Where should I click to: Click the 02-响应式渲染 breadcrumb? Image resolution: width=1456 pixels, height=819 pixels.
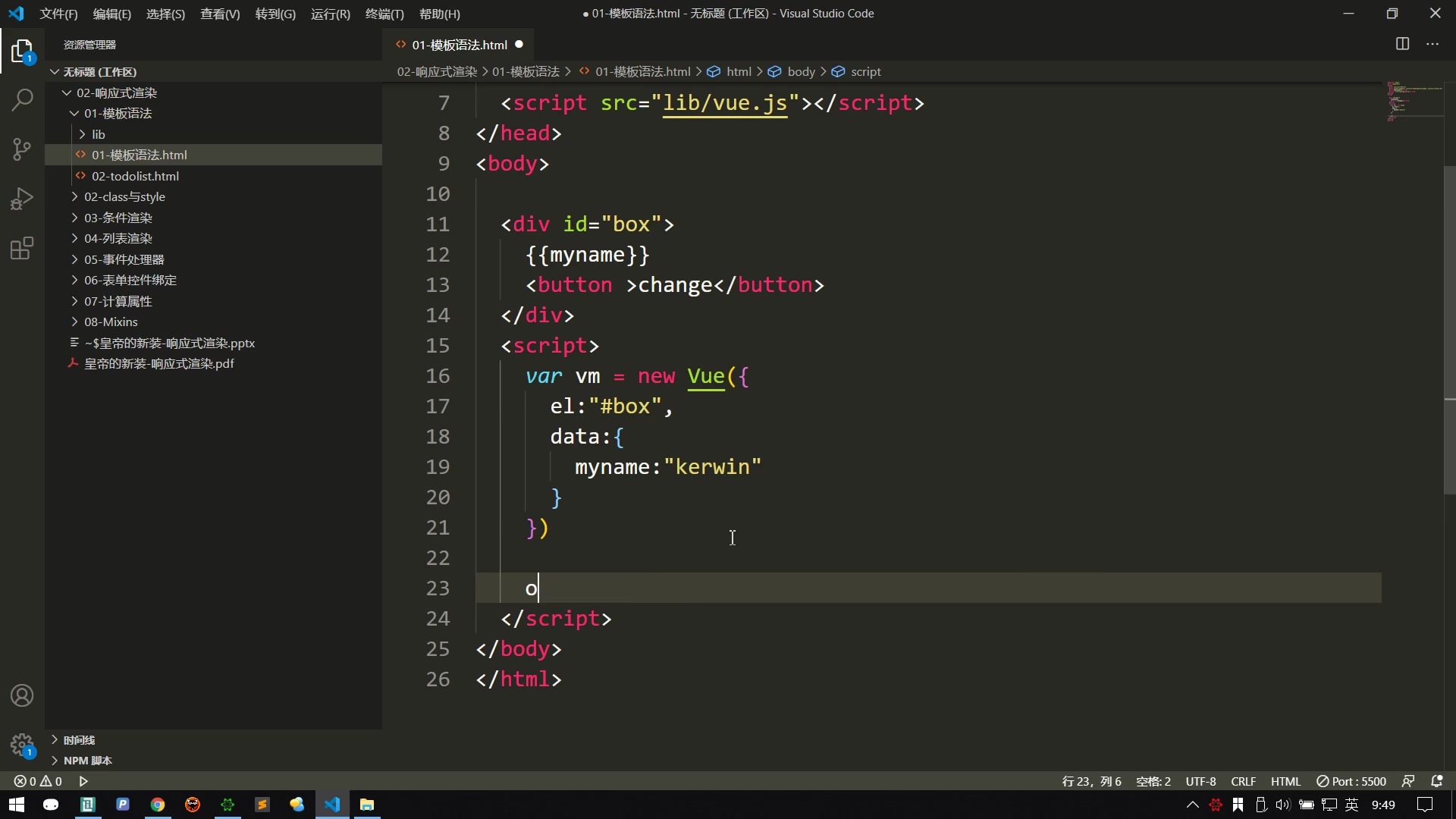pyautogui.click(x=438, y=71)
